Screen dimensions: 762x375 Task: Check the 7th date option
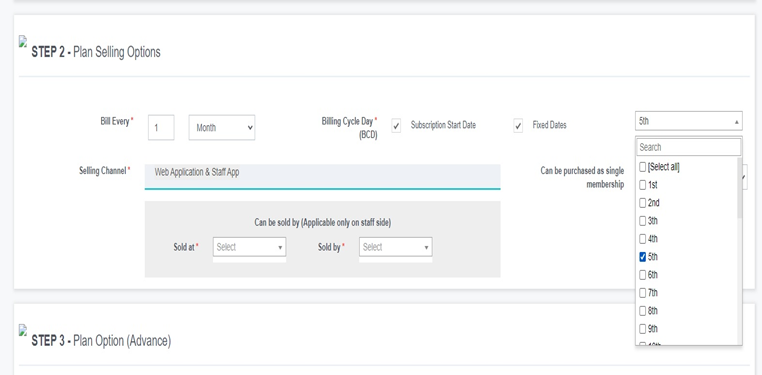tap(642, 293)
